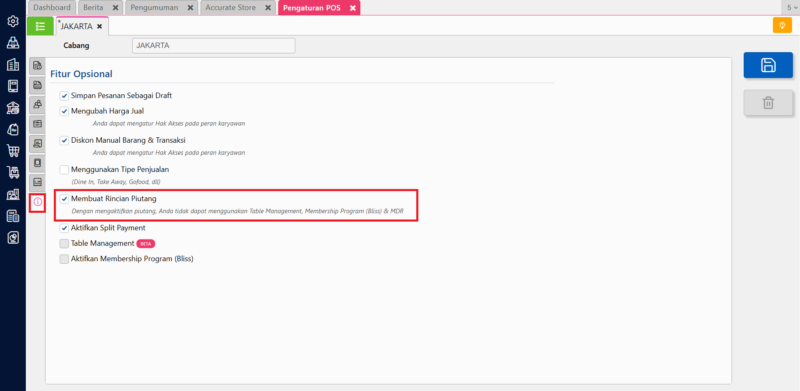
Task: Click the Cabang label
Action: click(76, 45)
